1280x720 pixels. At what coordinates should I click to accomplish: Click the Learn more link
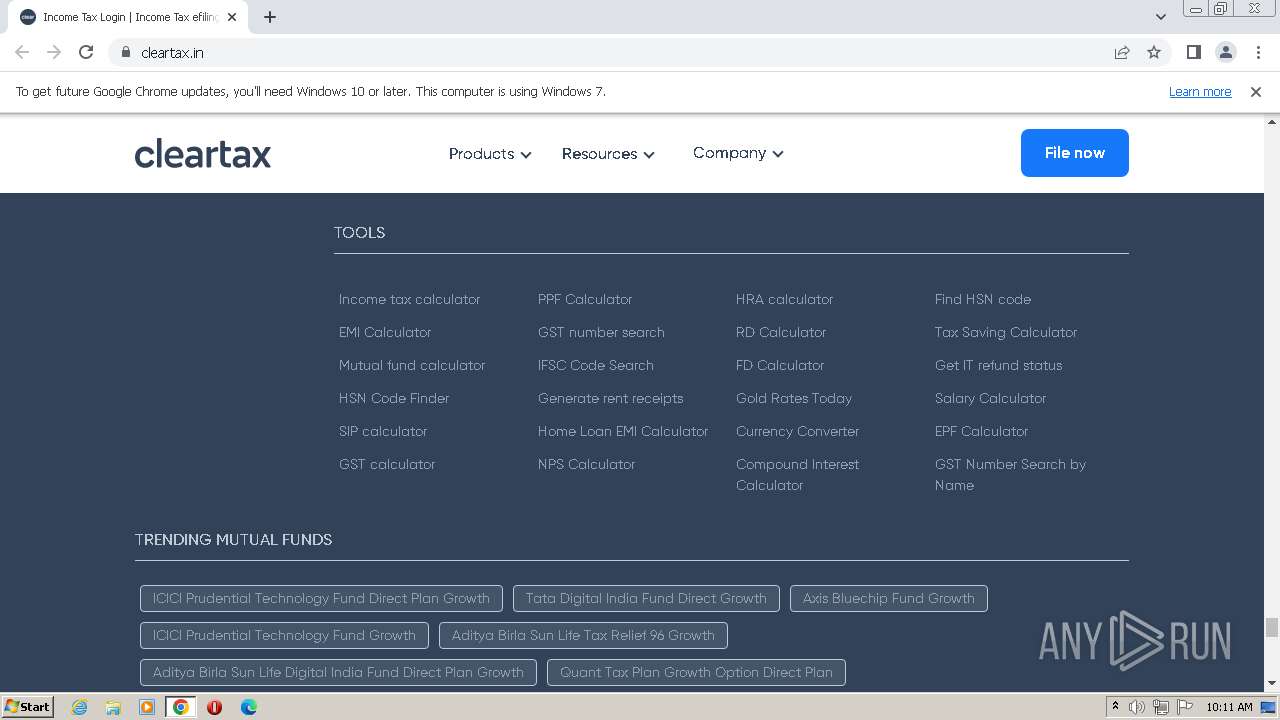coord(1200,91)
